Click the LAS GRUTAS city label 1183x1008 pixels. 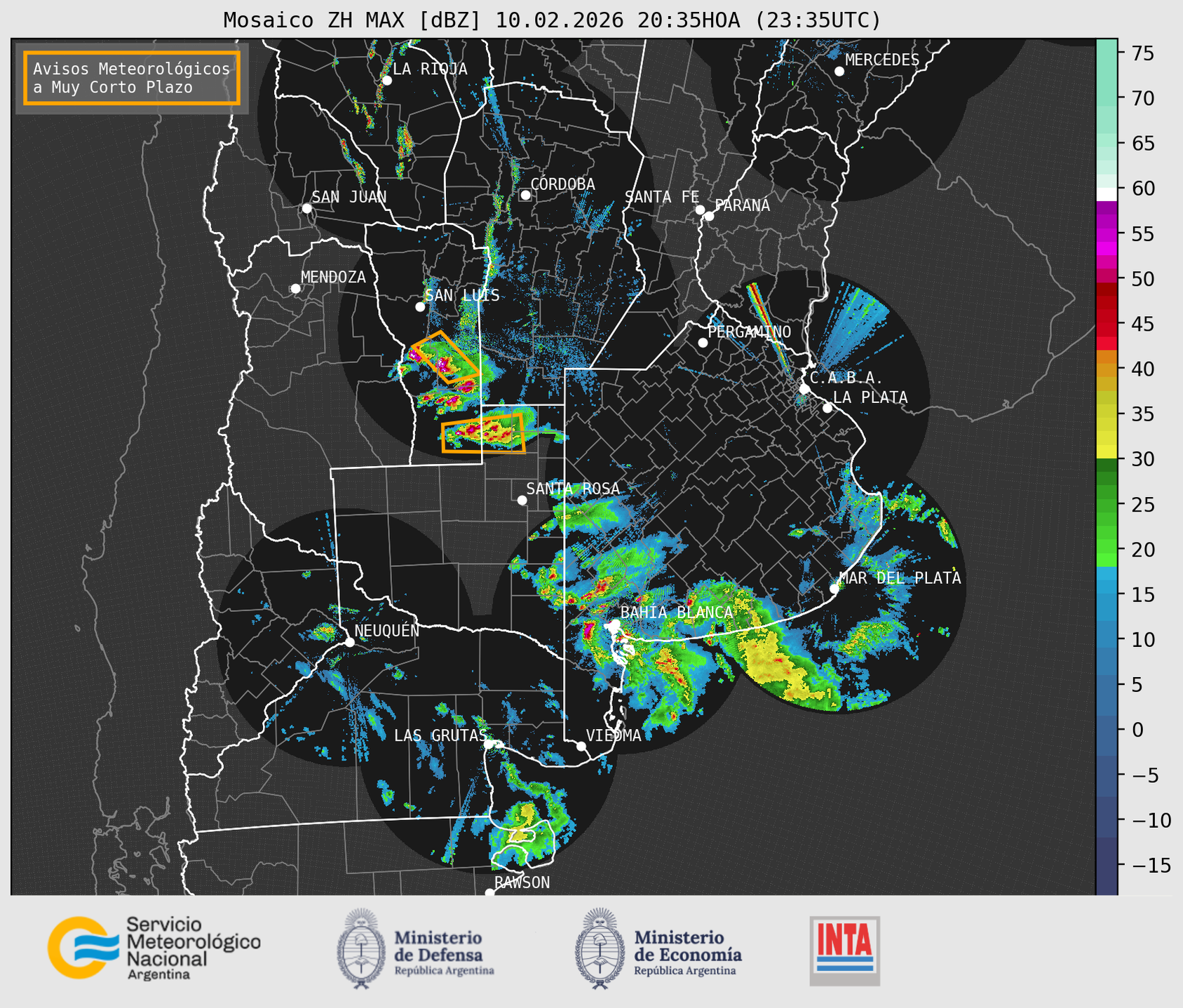point(440,735)
